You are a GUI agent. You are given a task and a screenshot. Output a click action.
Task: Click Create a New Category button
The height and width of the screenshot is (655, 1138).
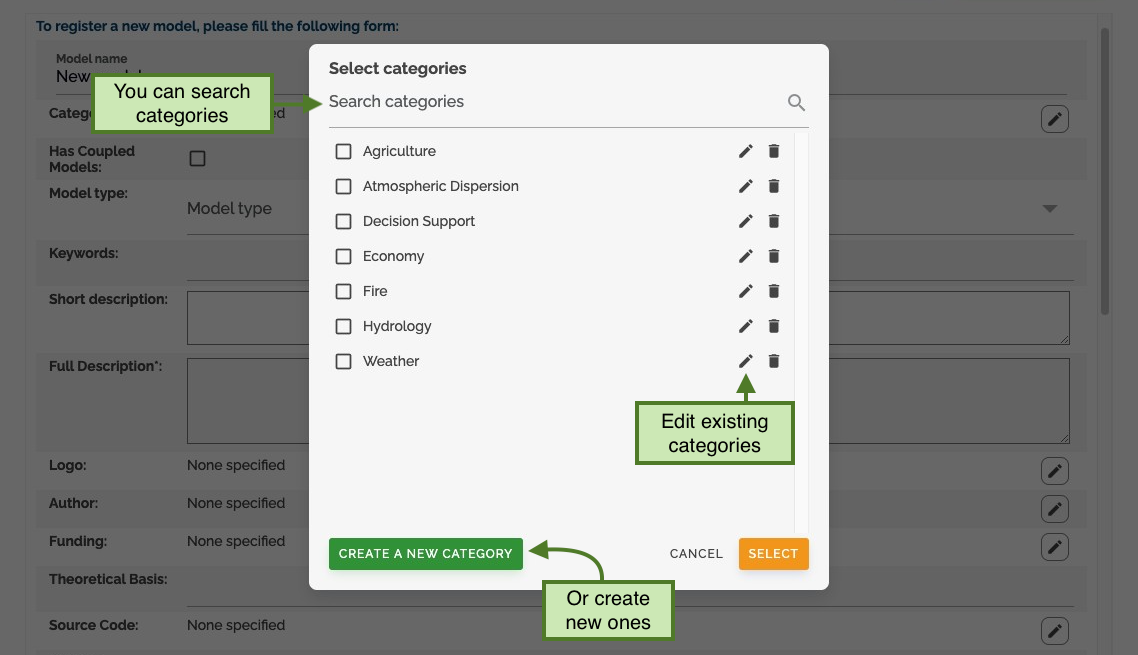pyautogui.click(x=425, y=553)
